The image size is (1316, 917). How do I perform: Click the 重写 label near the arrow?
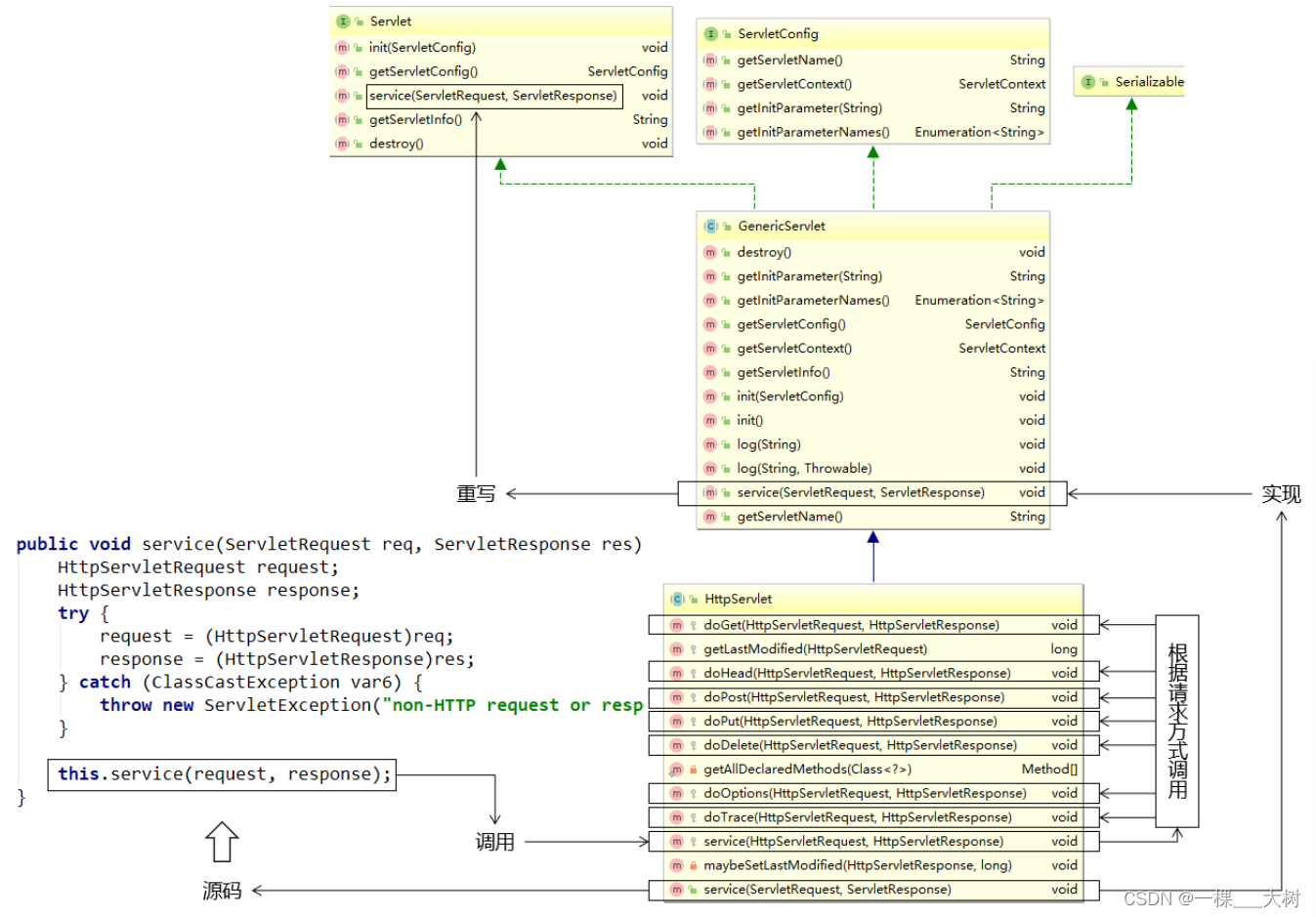[x=476, y=494]
